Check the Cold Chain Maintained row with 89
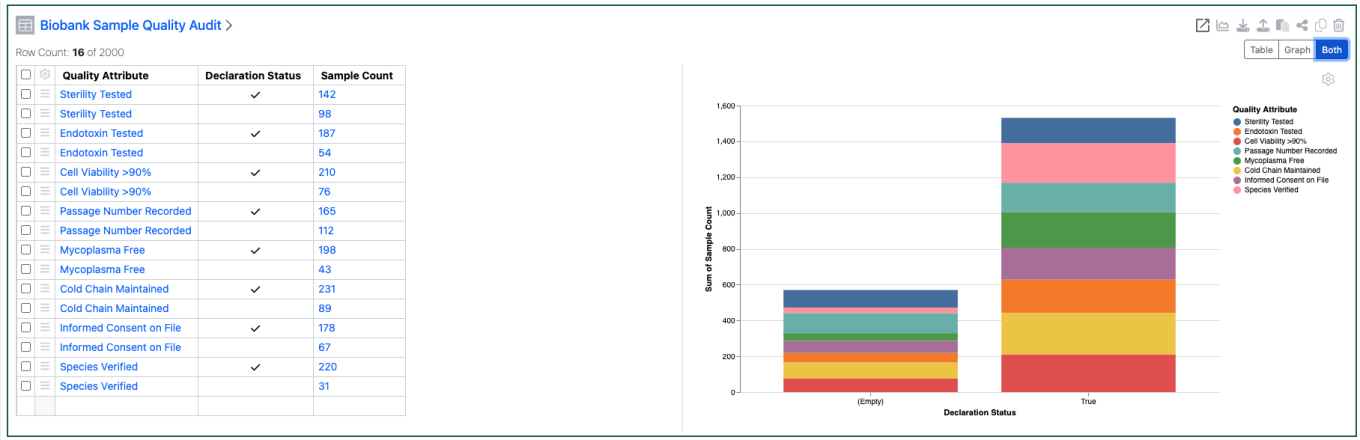The height and width of the screenshot is (440, 1360). [x=26, y=309]
